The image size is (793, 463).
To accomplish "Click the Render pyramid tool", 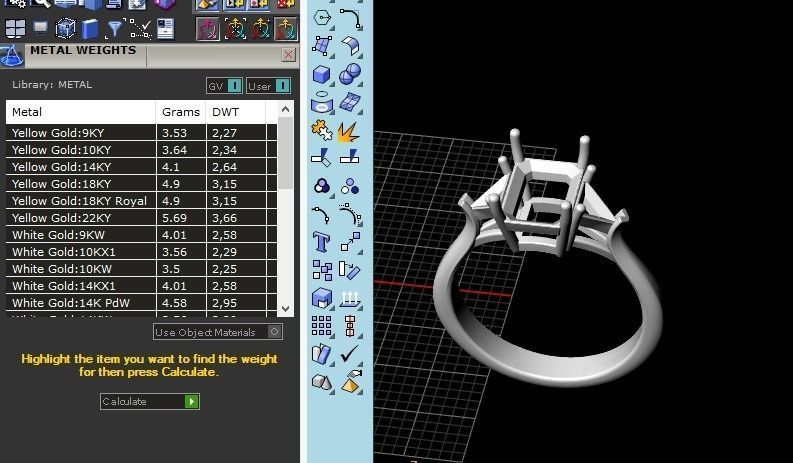I will pyautogui.click(x=350, y=383).
